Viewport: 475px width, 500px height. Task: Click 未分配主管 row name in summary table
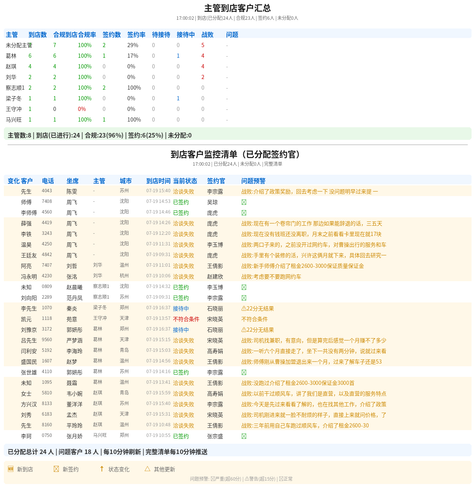(x=19, y=45)
